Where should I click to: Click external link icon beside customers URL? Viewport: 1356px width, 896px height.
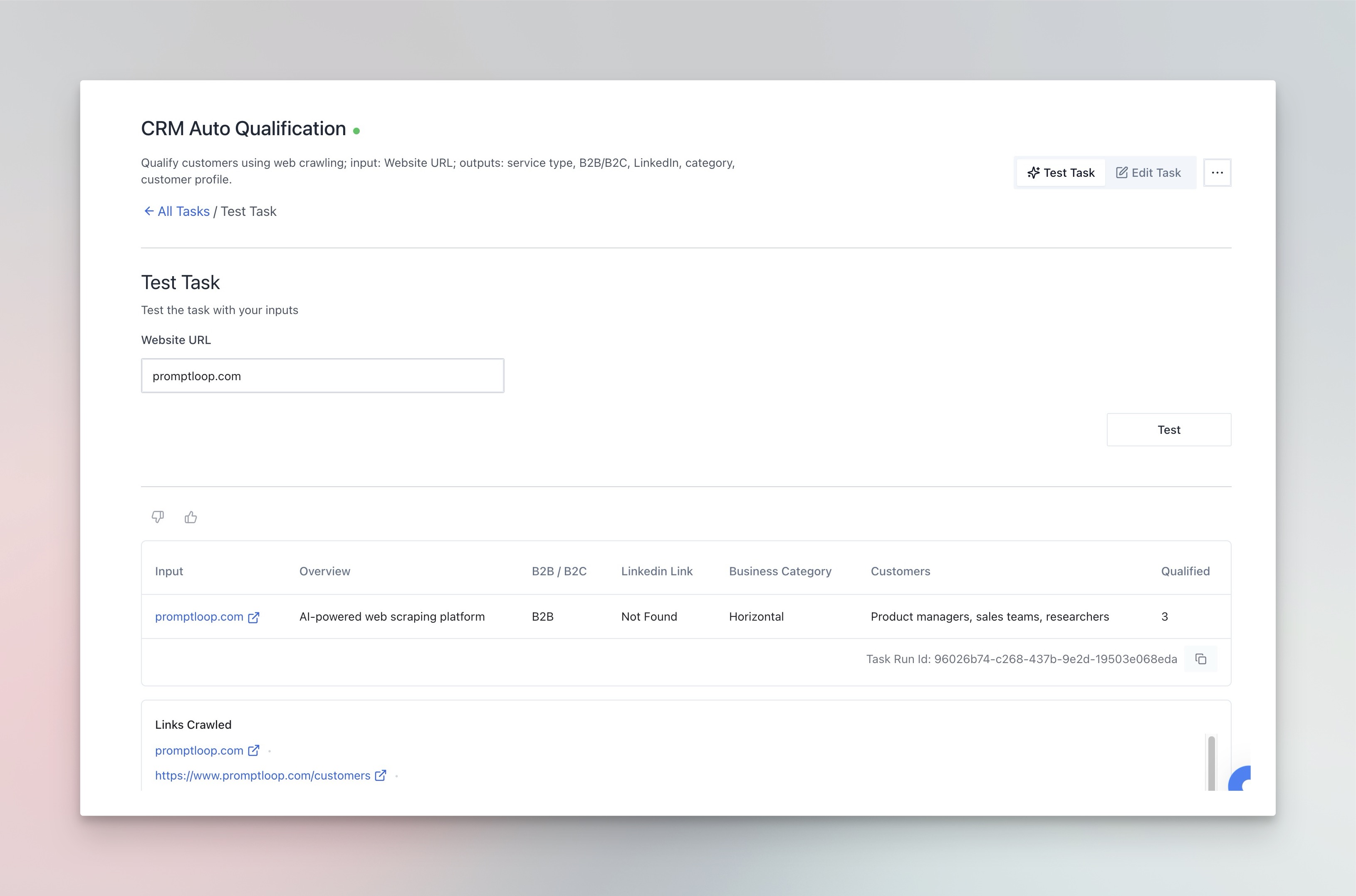(x=381, y=775)
